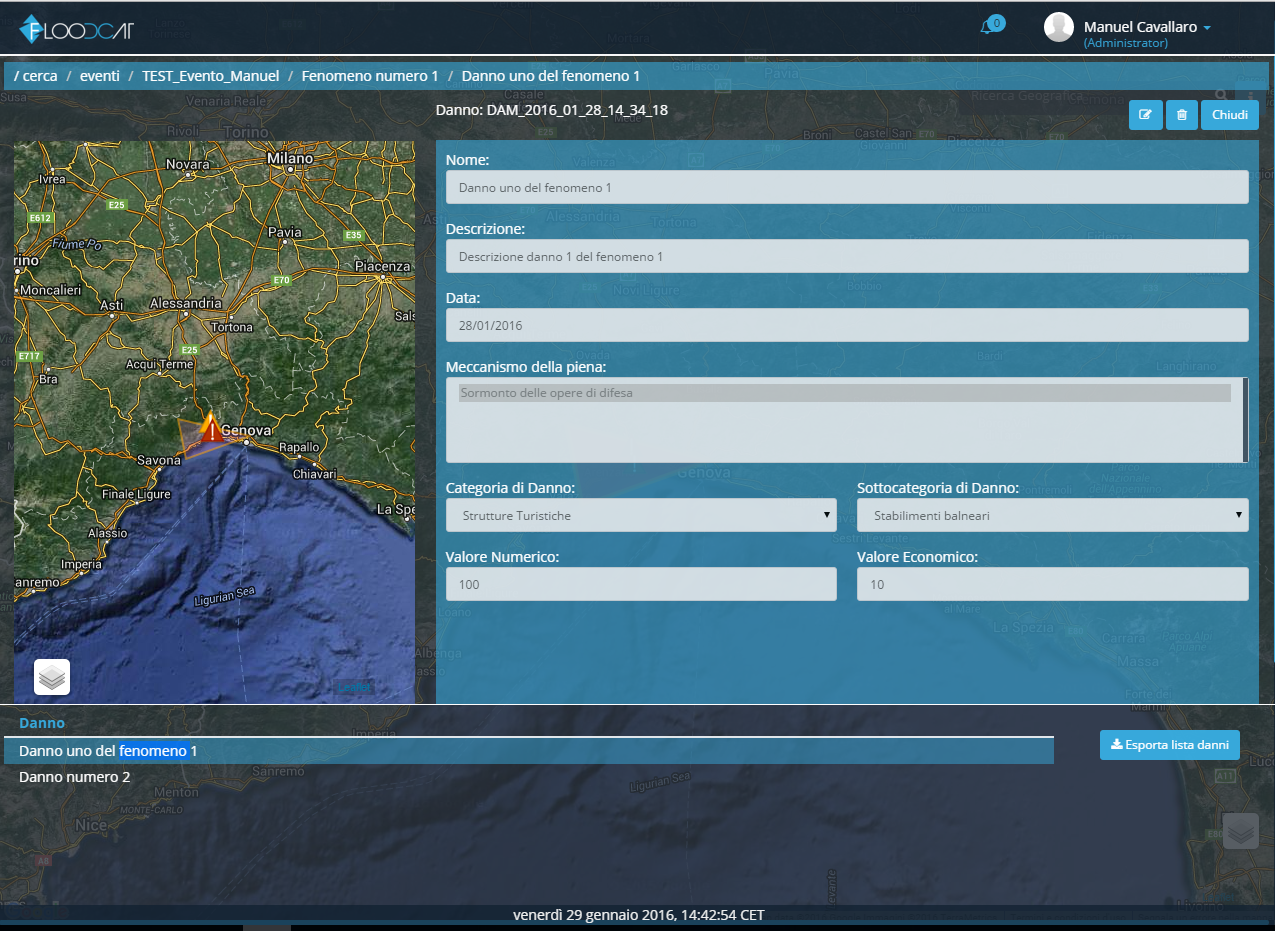Image resolution: width=1275 pixels, height=931 pixels.
Task: Click the Meccanismo della piena scrollbar
Action: pos(1245,420)
